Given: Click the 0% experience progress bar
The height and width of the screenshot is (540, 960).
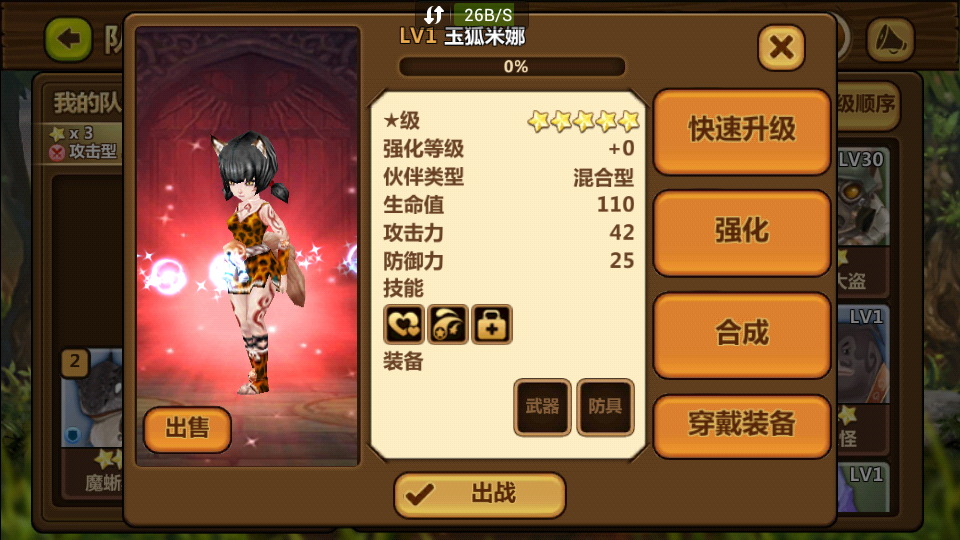Looking at the screenshot, I should coord(512,66).
